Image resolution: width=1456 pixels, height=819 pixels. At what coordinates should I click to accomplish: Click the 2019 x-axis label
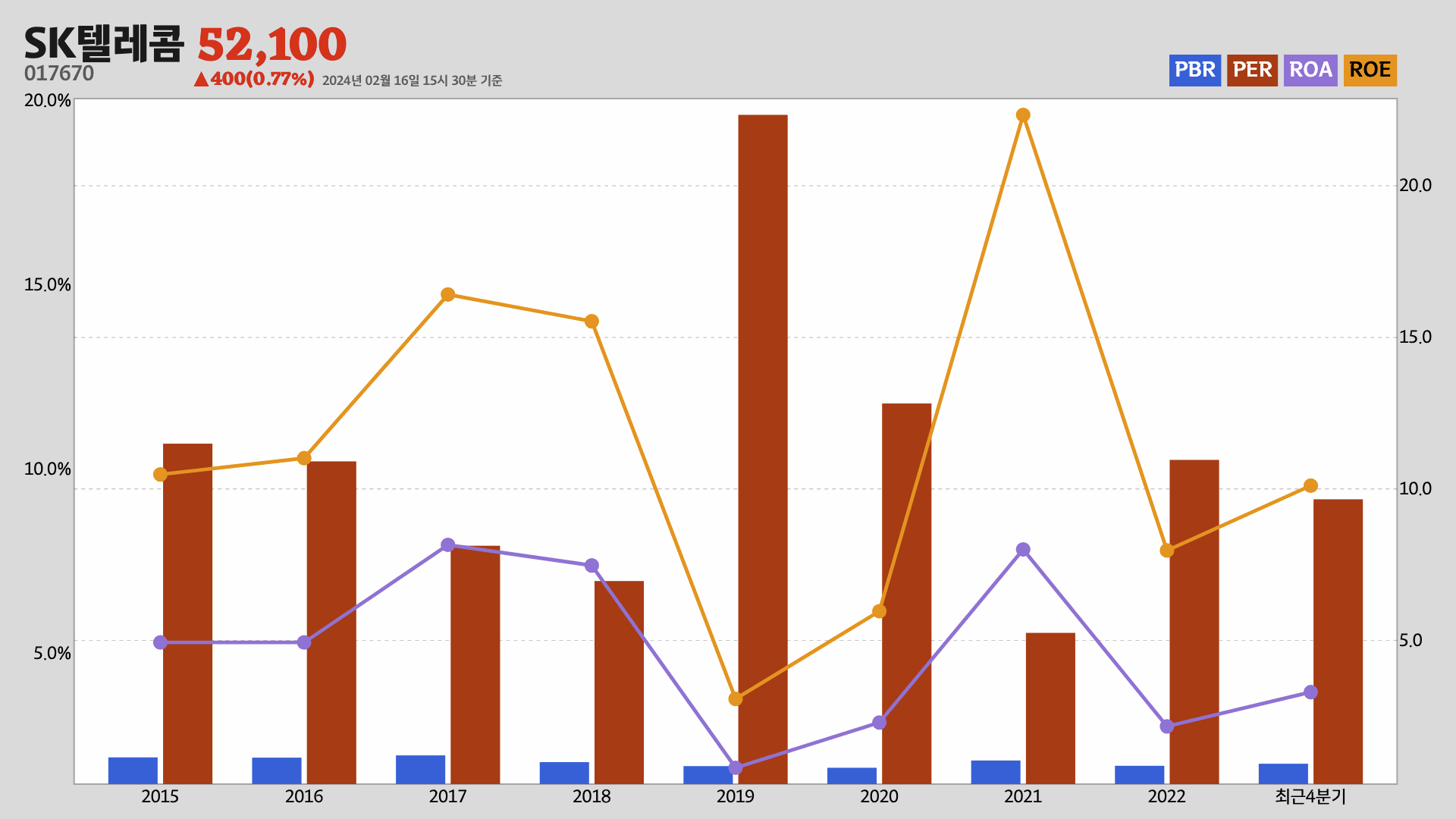[x=736, y=797]
